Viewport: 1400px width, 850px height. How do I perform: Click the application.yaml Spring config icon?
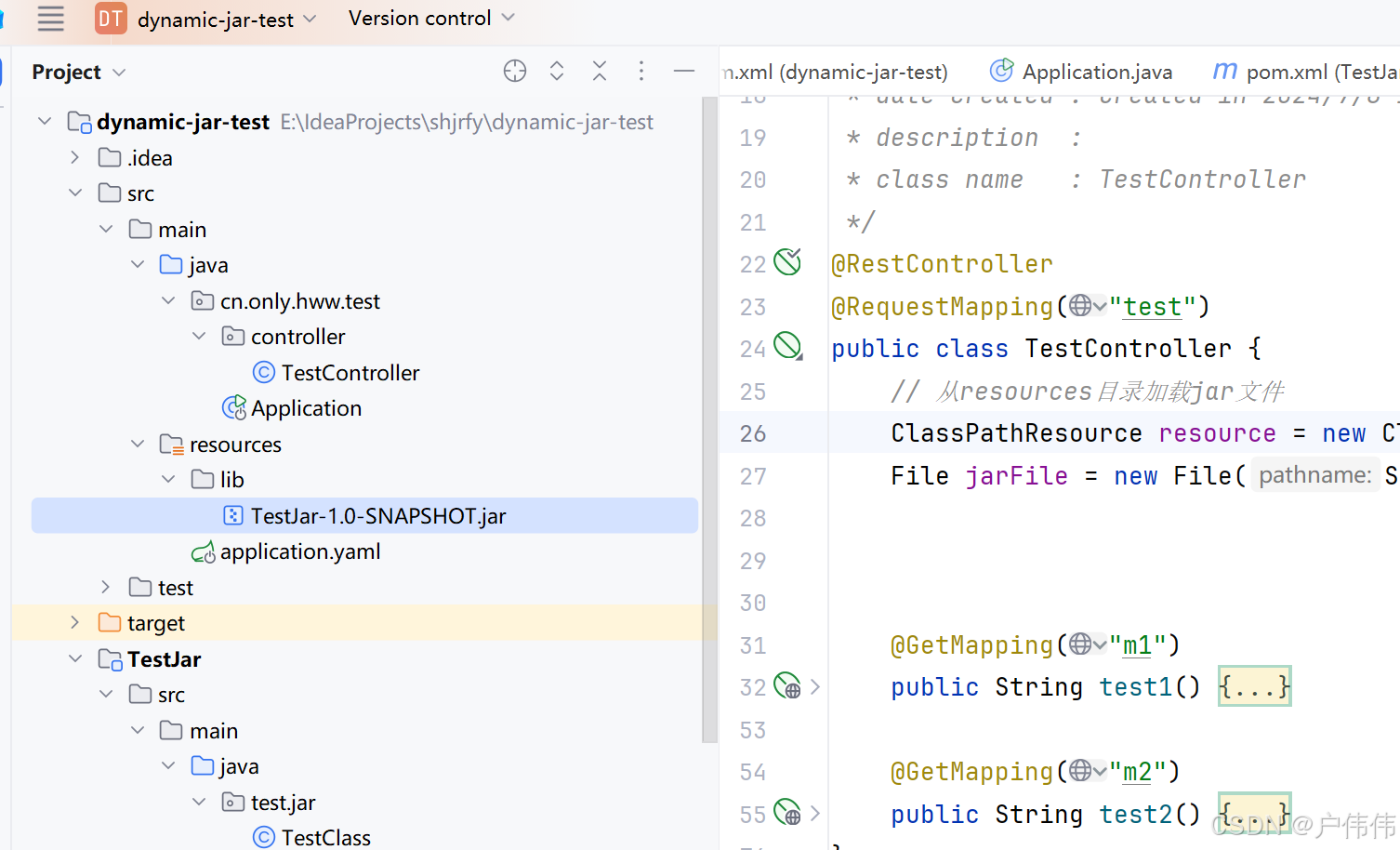[203, 552]
